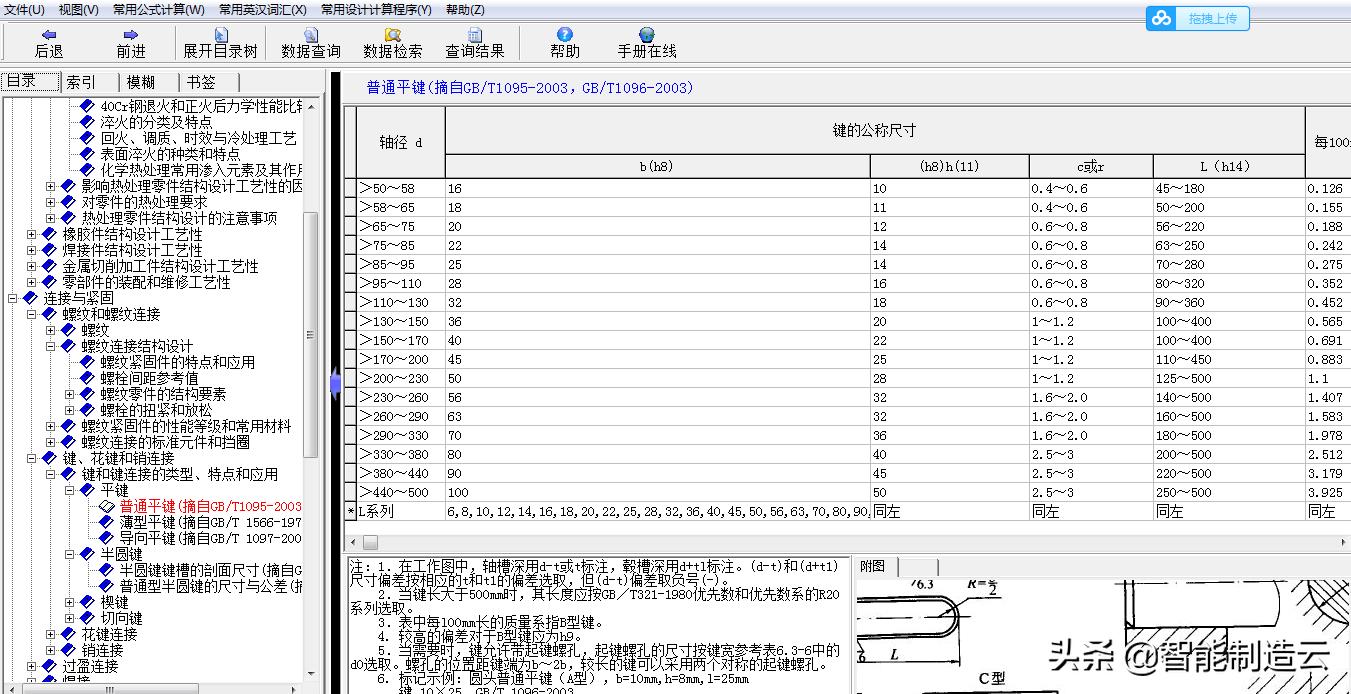Click the 拖拽上传 upload button
Screen dimensions: 1351x694
(x=1213, y=18)
